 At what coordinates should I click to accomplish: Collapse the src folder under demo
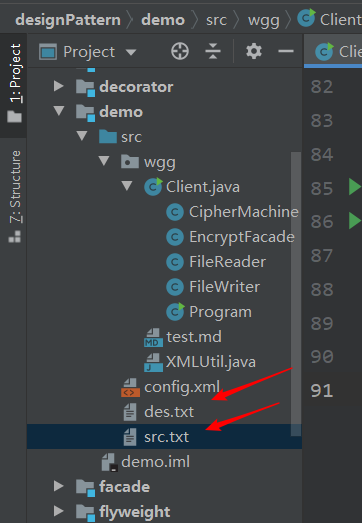(x=81, y=136)
